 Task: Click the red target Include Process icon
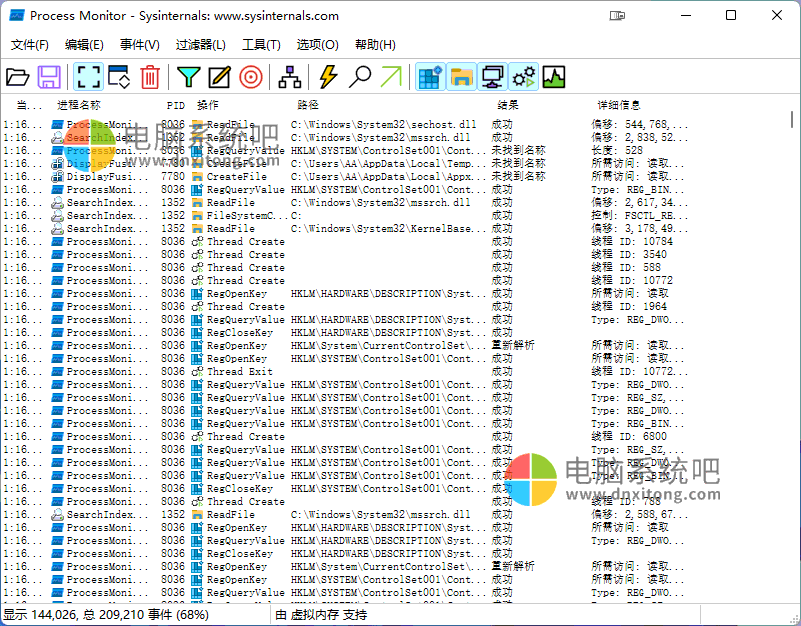tap(251, 77)
